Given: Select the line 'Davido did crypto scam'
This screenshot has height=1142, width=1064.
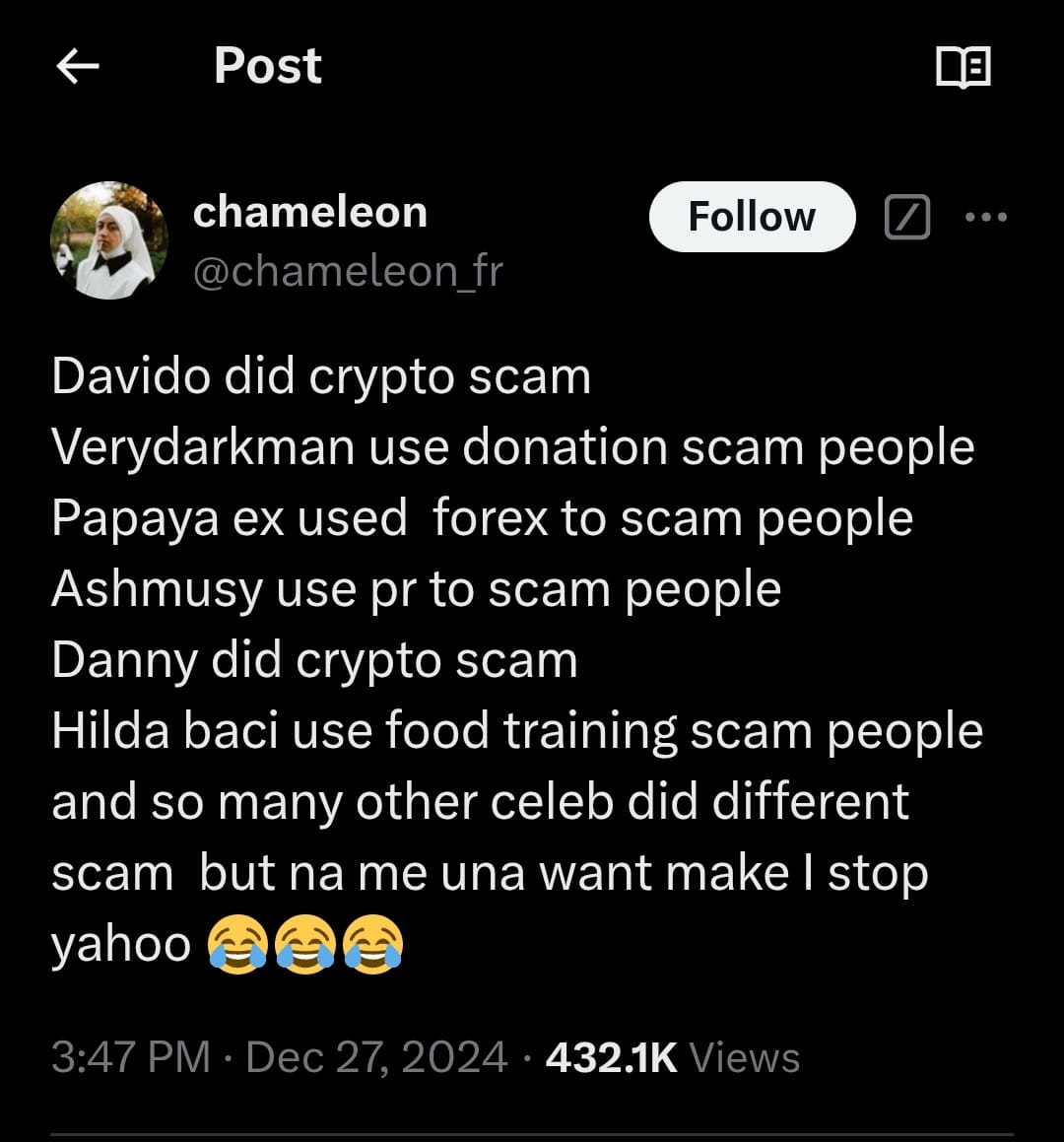Looking at the screenshot, I should tap(321, 378).
